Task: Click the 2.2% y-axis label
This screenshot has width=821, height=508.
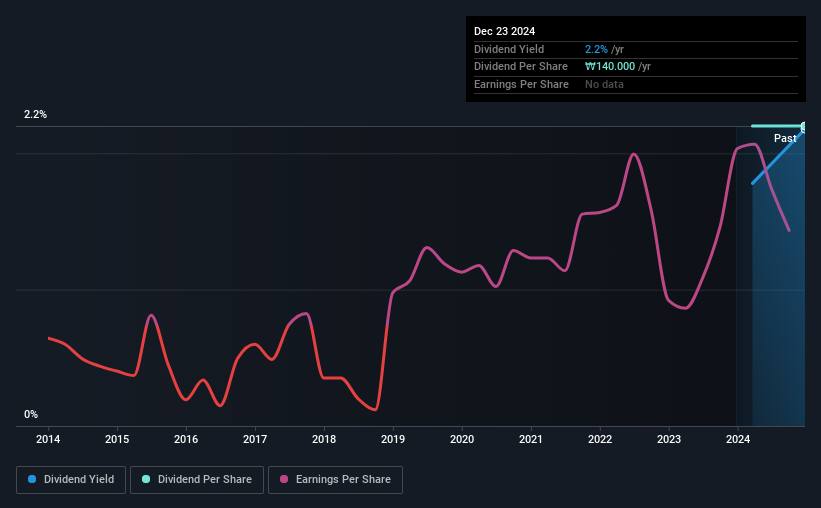Action: tap(35, 114)
